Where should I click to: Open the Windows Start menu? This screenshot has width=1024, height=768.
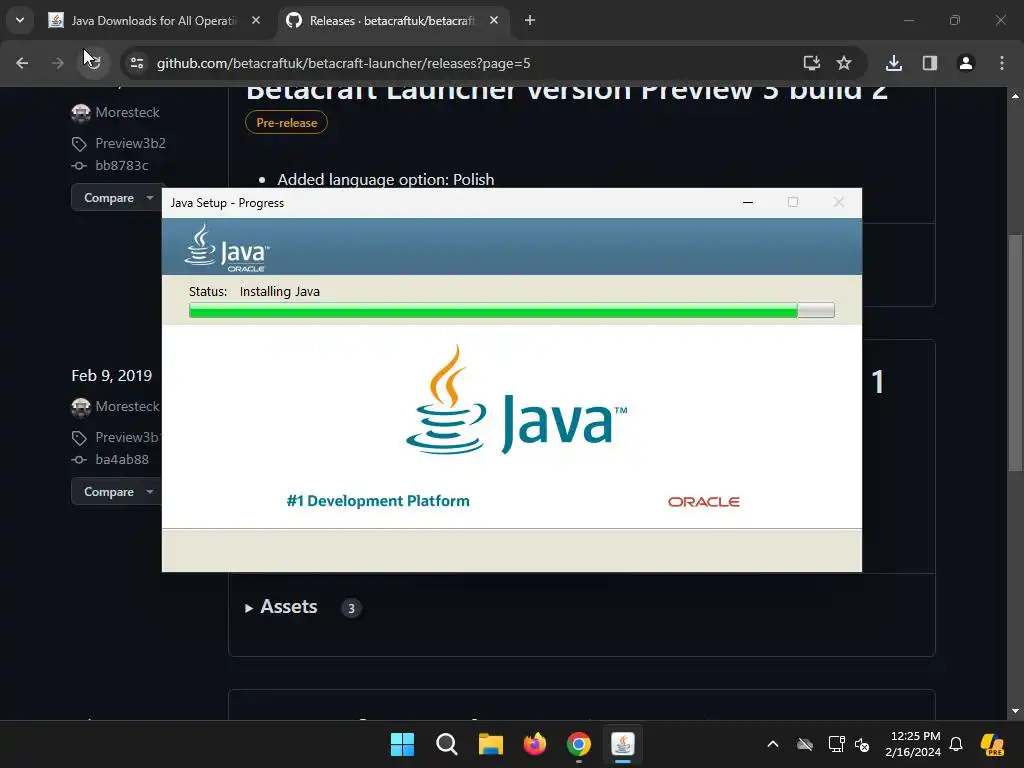coord(402,744)
